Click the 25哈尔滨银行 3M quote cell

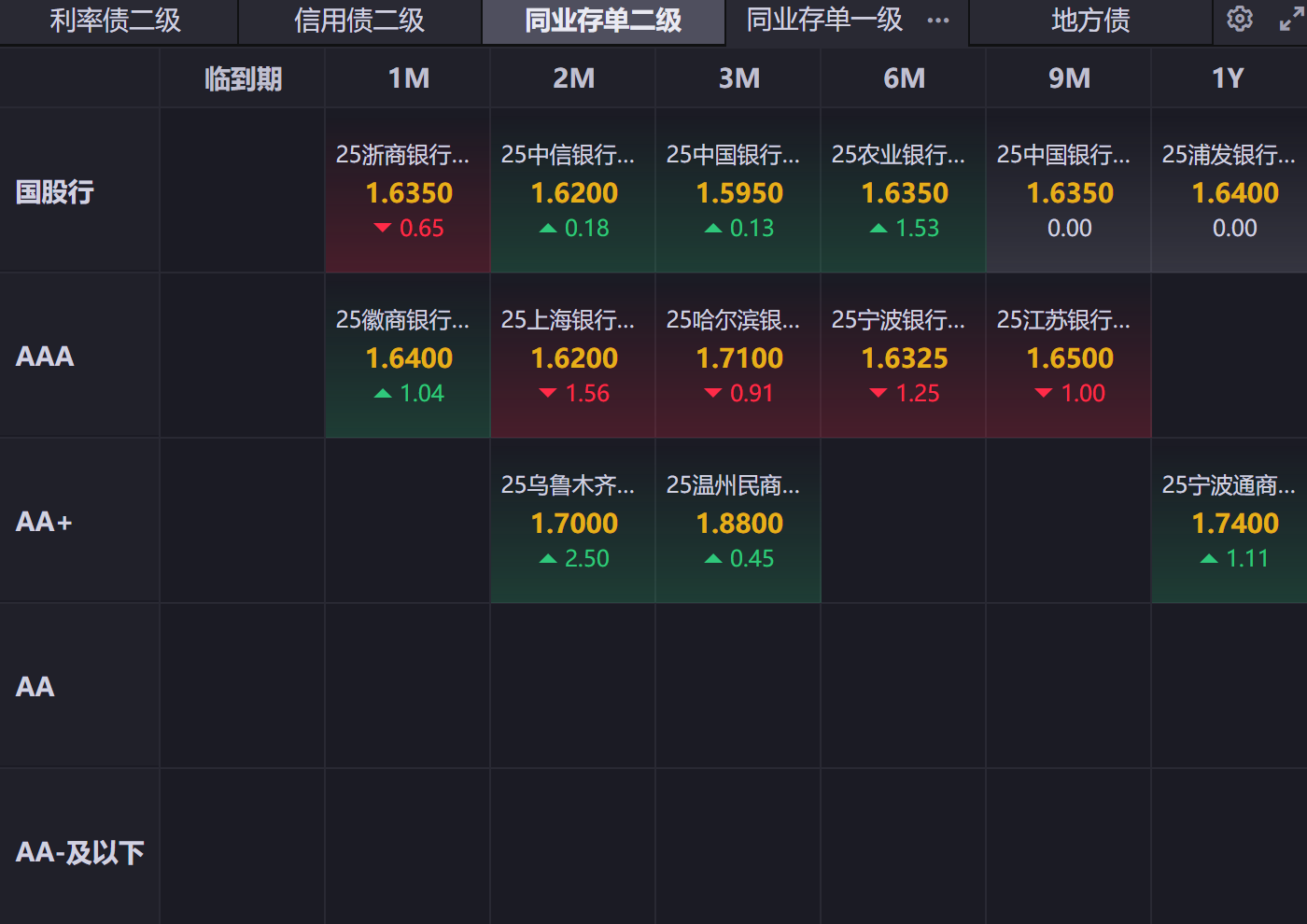(x=738, y=357)
